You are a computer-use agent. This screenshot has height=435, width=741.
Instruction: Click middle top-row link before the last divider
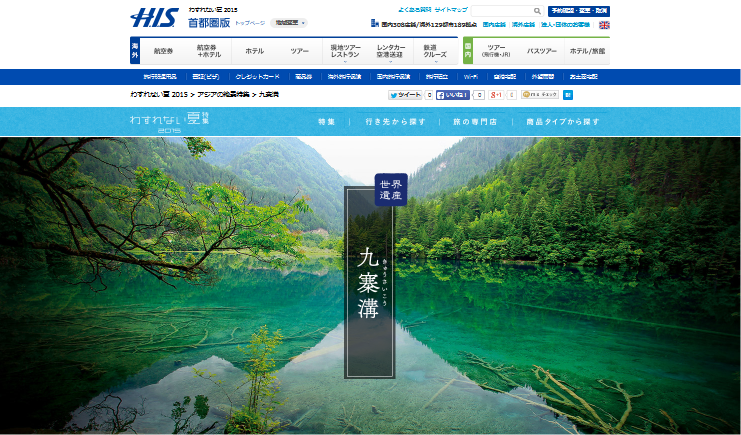[x=523, y=25]
